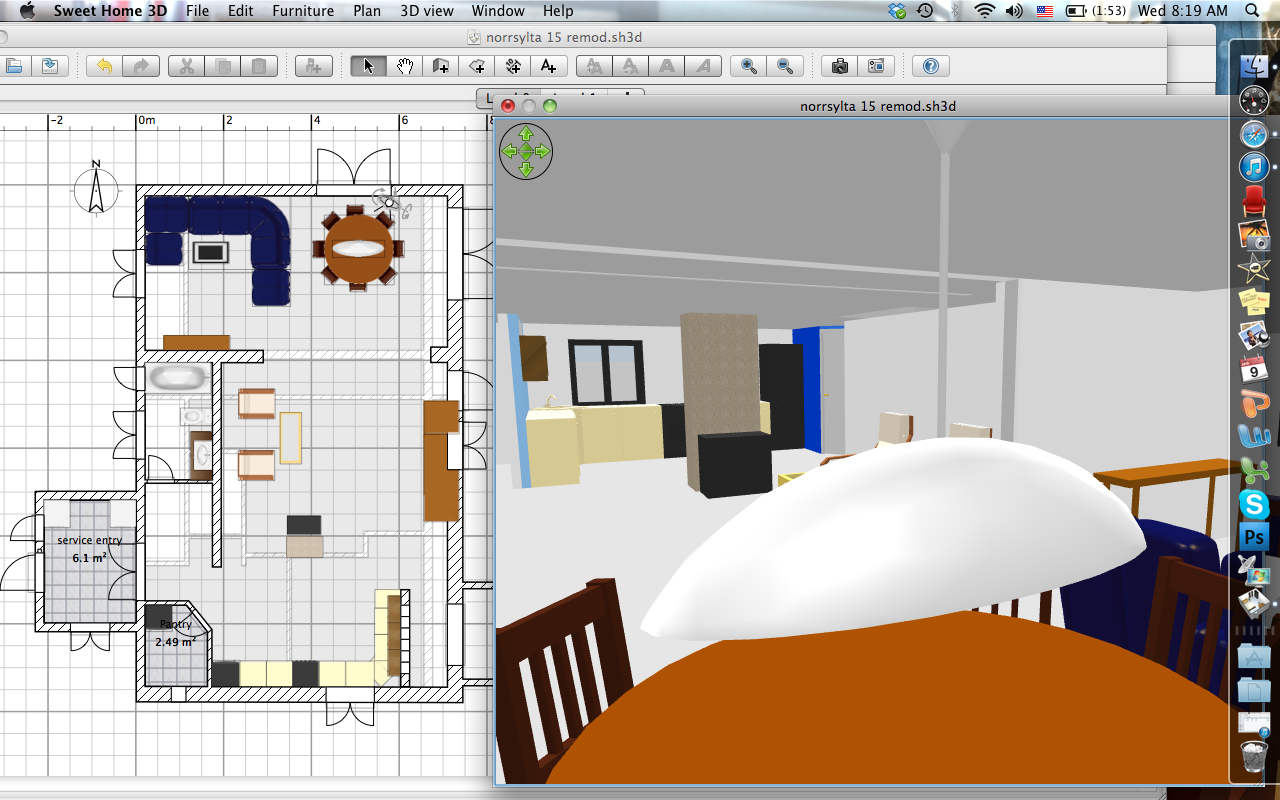Click the add furniture to home button
Screen dimensions: 1280x800
313,66
